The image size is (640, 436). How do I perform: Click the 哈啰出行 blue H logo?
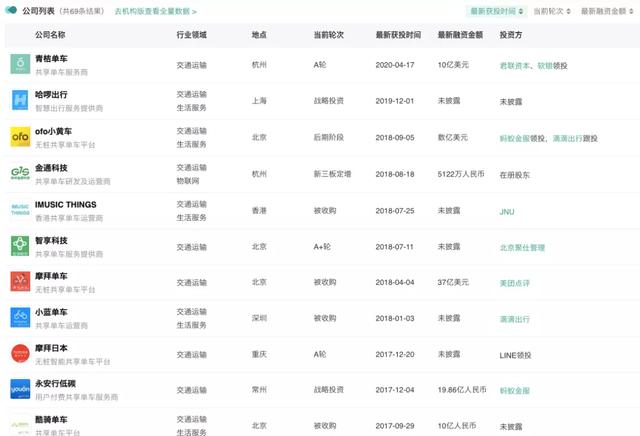[20, 100]
